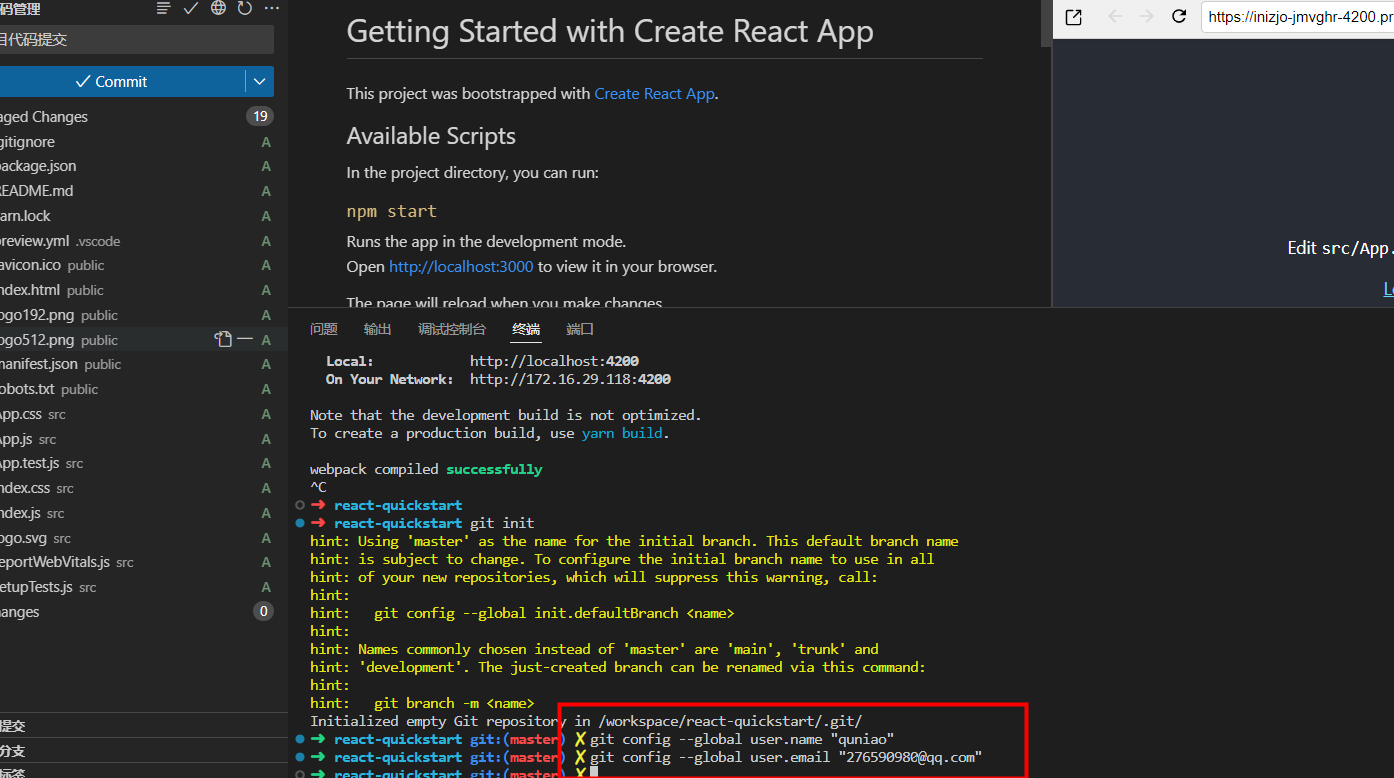The width and height of the screenshot is (1394, 778).
Task: Click the git config user.name command line
Action: (x=742, y=739)
